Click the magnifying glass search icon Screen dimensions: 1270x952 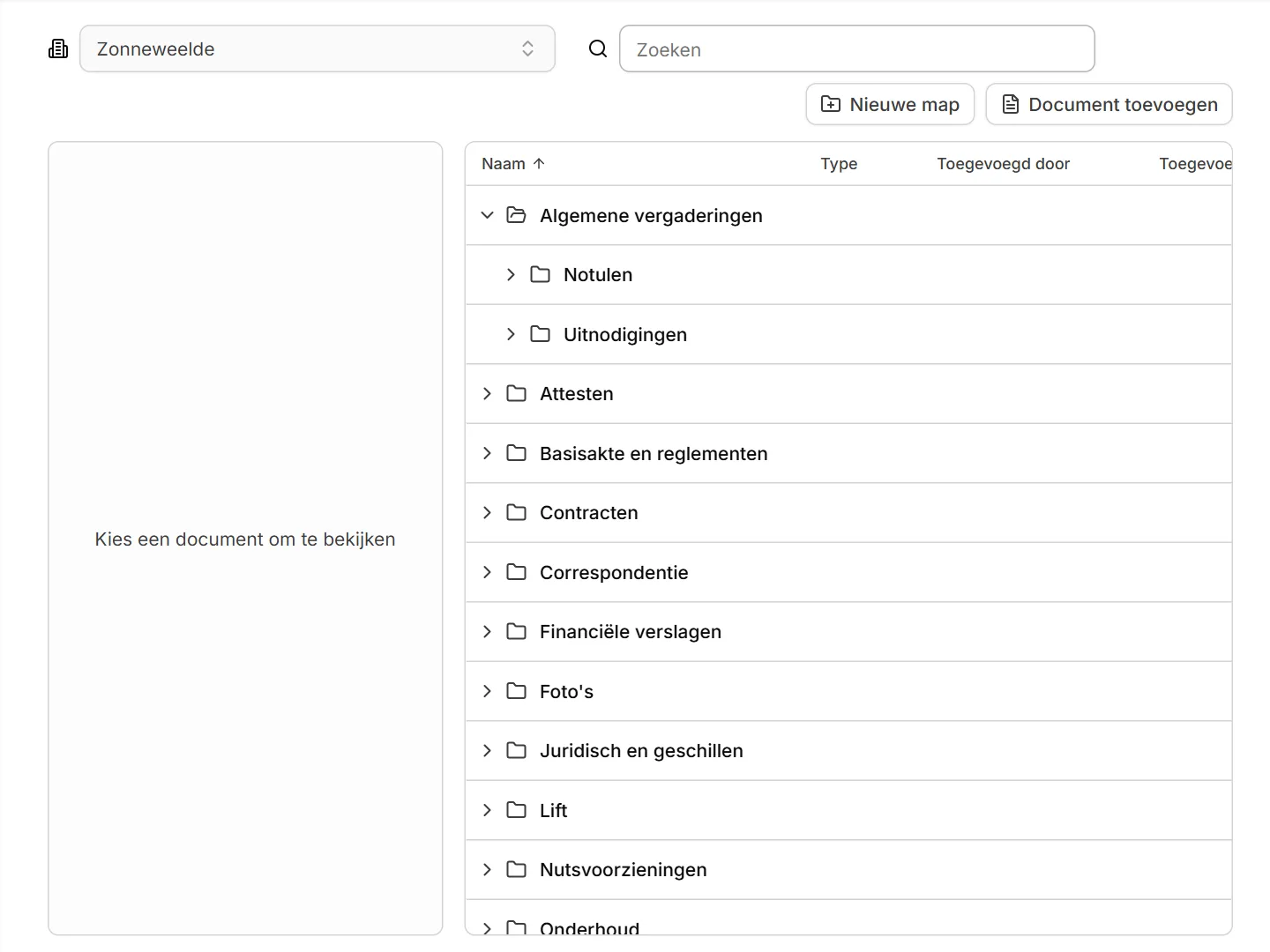coord(598,48)
